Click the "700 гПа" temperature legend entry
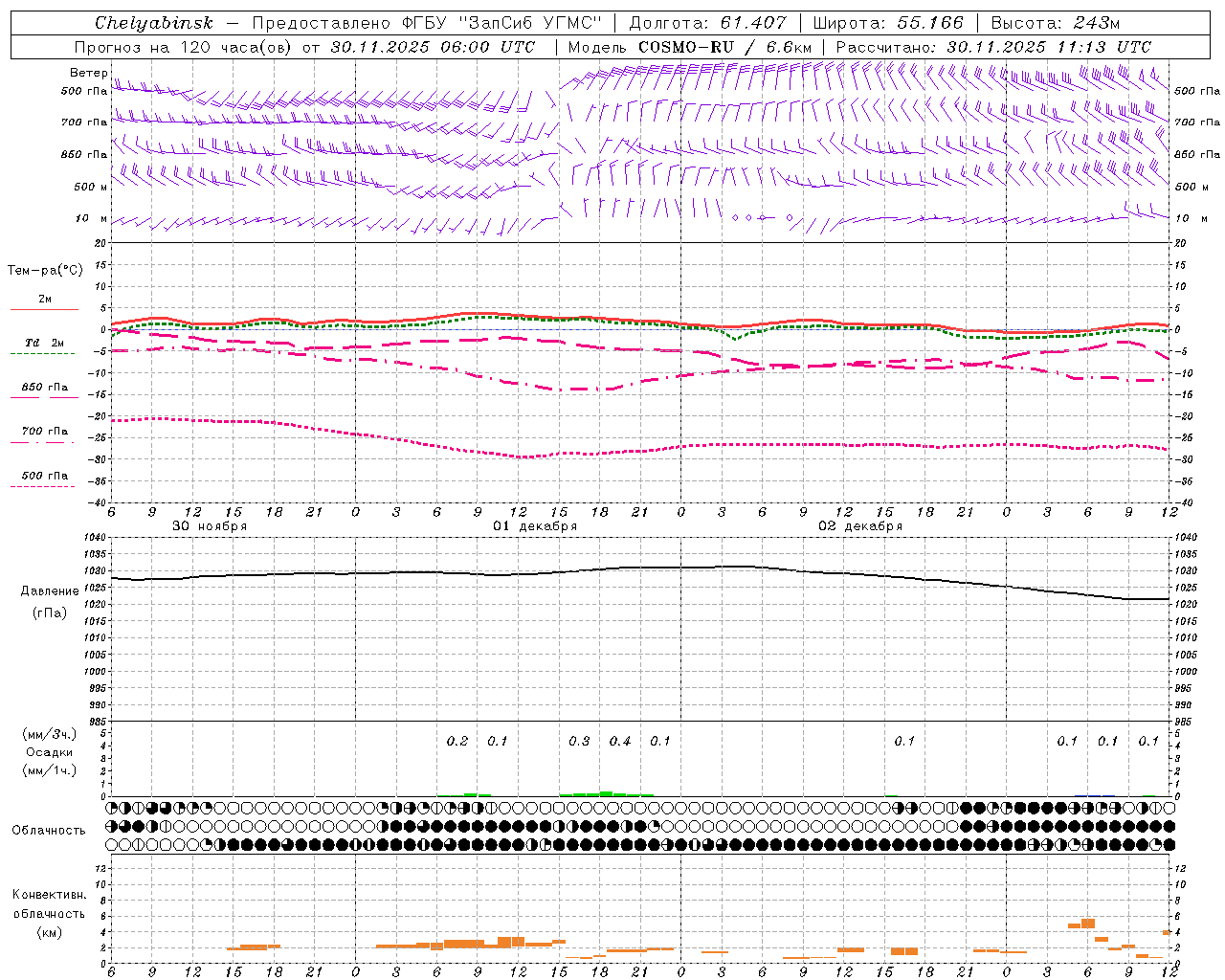 click(x=44, y=431)
